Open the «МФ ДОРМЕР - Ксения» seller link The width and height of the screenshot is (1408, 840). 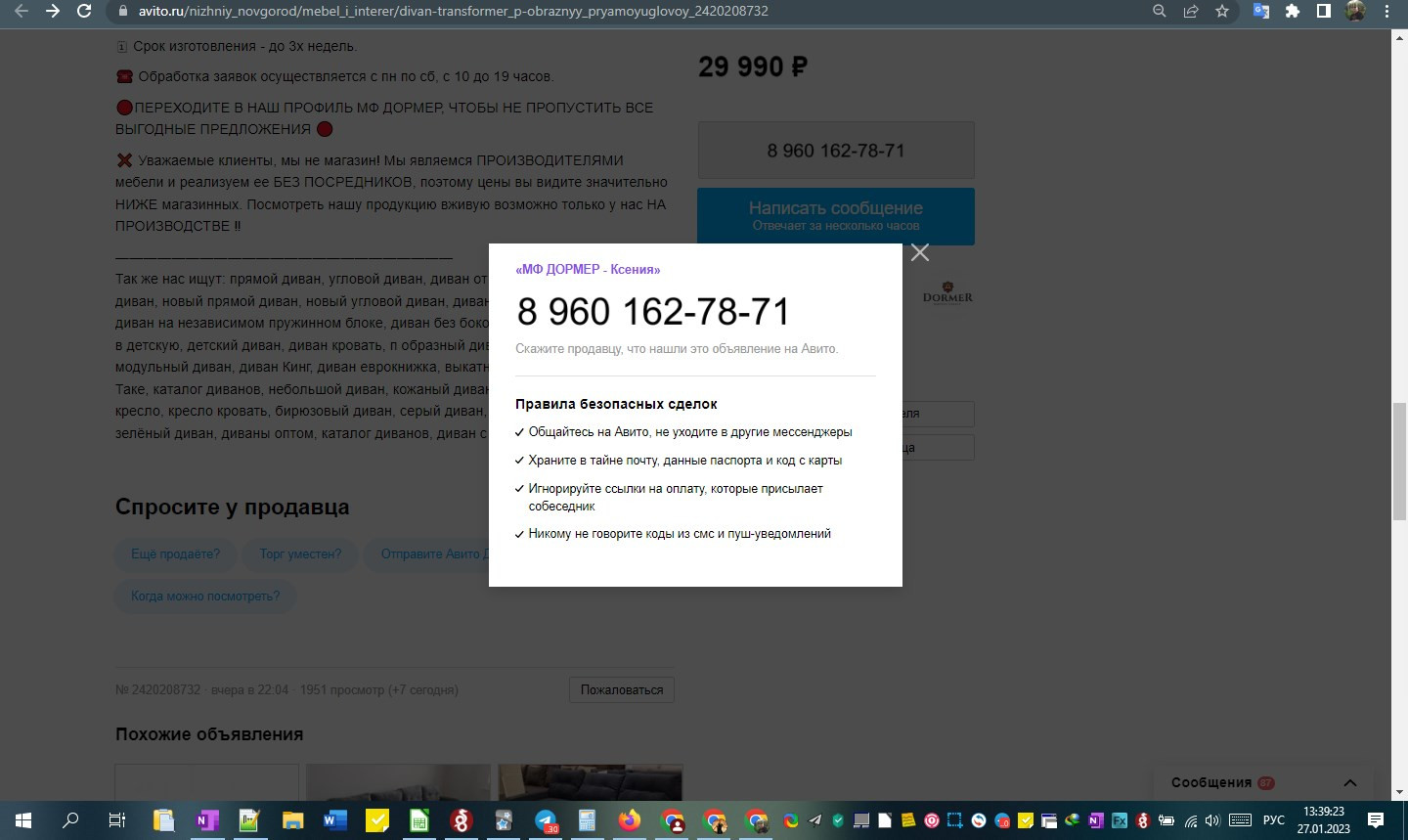pyautogui.click(x=588, y=269)
